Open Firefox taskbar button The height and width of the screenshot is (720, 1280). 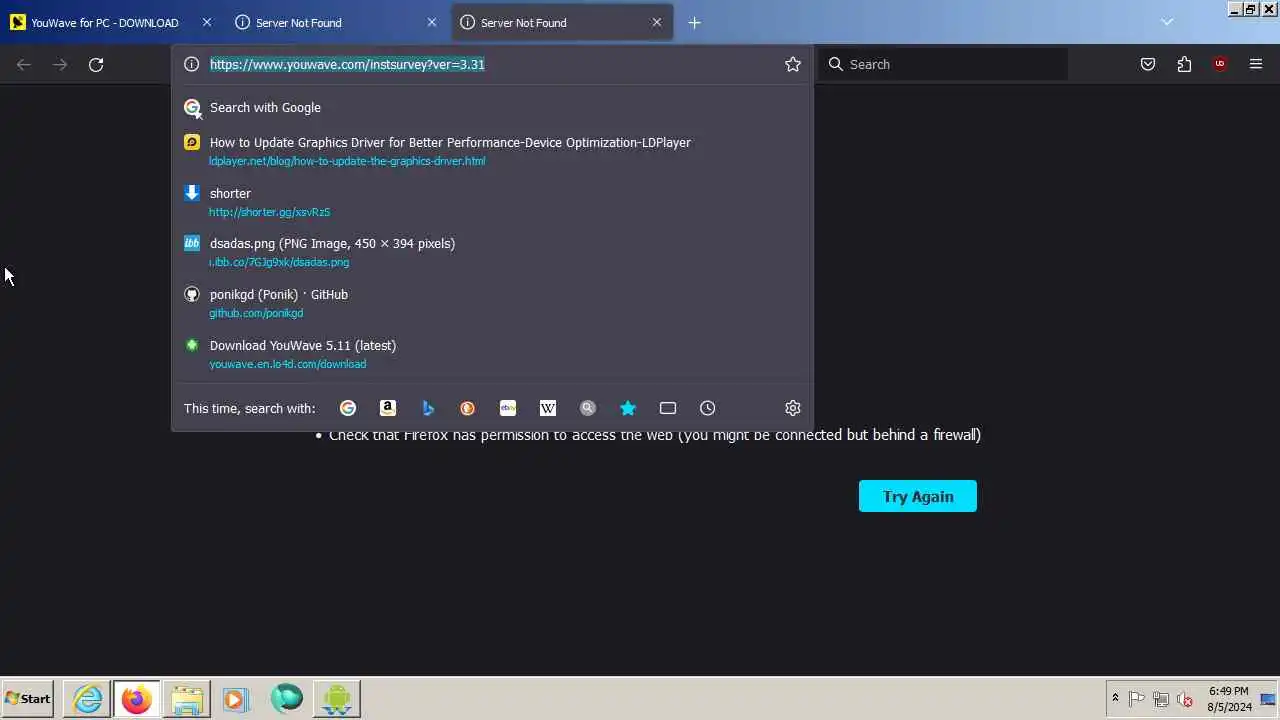(136, 699)
